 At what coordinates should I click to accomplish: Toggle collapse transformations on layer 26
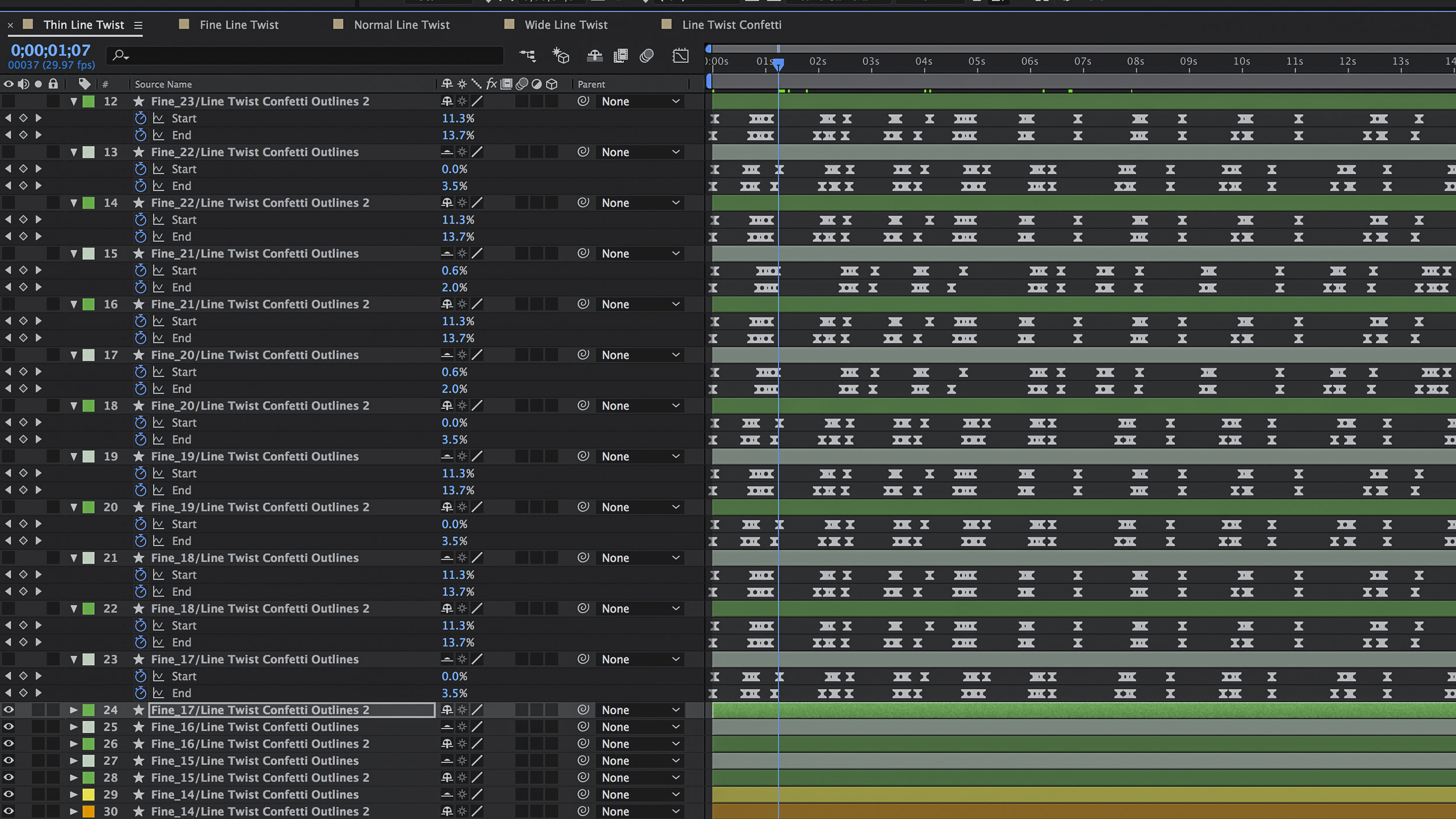coord(462,744)
